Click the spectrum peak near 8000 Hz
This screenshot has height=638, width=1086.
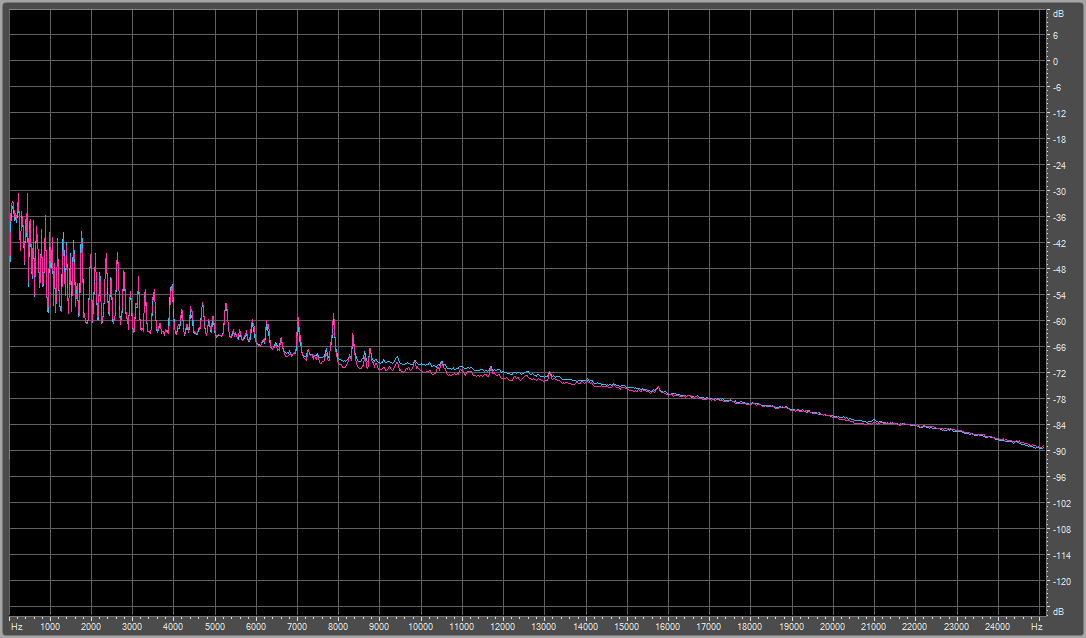point(333,315)
